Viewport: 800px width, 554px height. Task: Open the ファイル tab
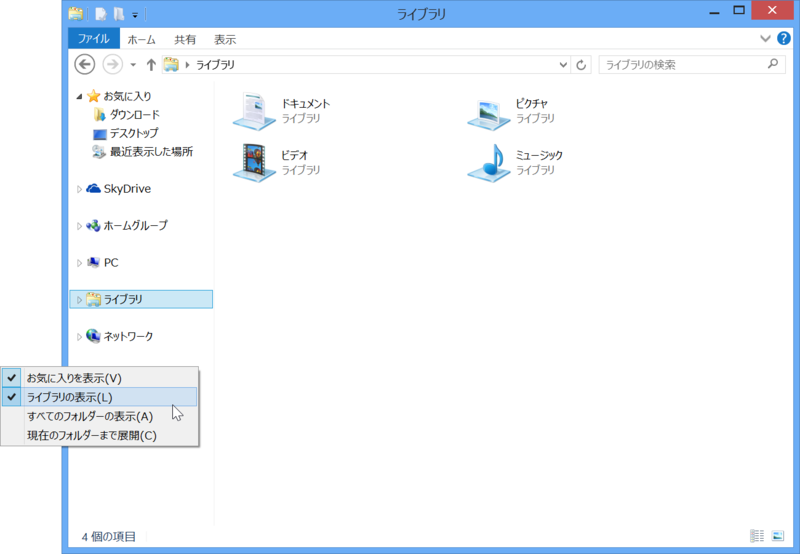pyautogui.click(x=94, y=39)
